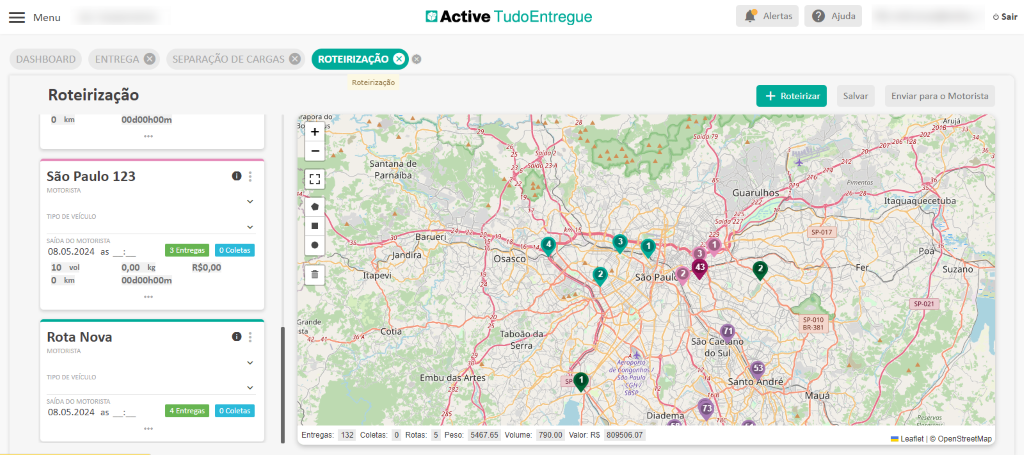Image resolution: width=1024 pixels, height=455 pixels.
Task: Click Rota Nova departure time field
Action: [x=124, y=412]
